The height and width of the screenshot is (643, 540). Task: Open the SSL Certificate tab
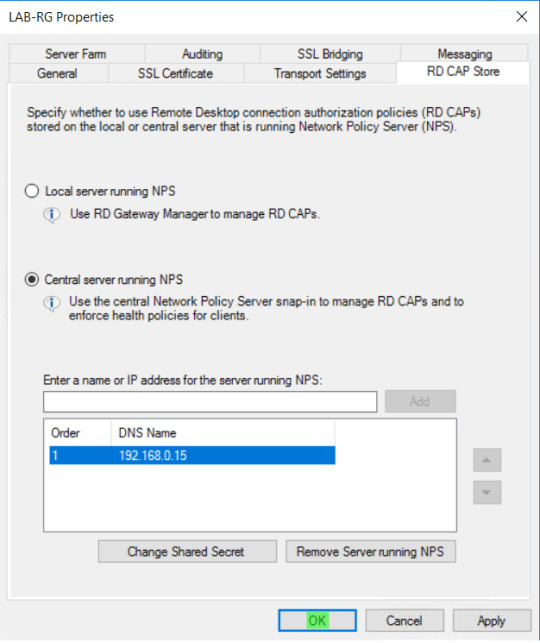[175, 73]
